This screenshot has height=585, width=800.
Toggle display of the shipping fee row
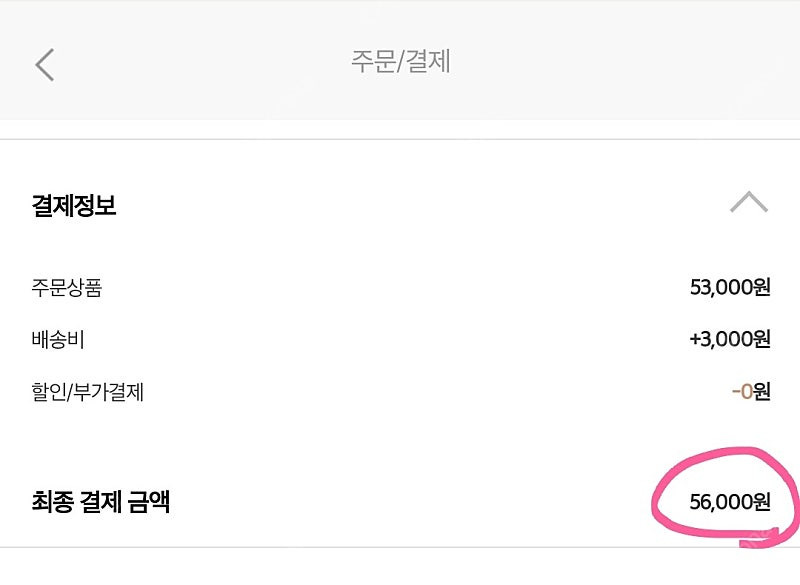(x=54, y=338)
